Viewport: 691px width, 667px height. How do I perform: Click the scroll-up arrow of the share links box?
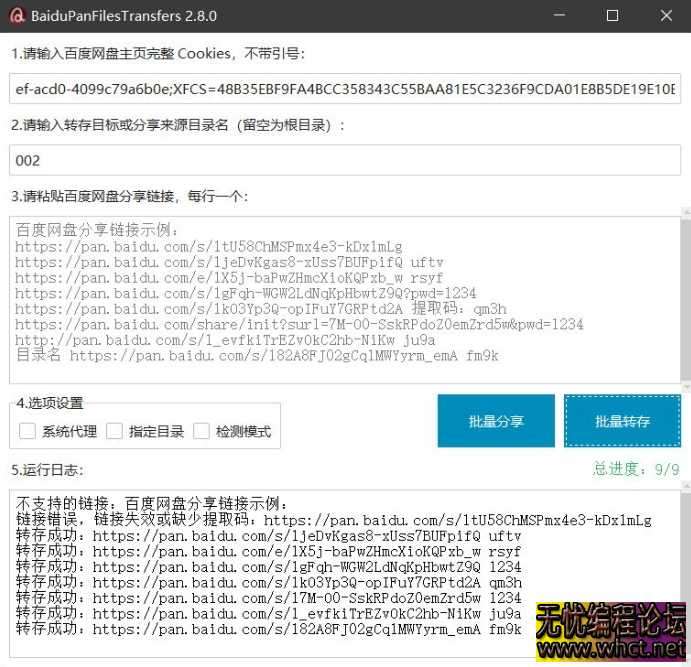click(685, 213)
